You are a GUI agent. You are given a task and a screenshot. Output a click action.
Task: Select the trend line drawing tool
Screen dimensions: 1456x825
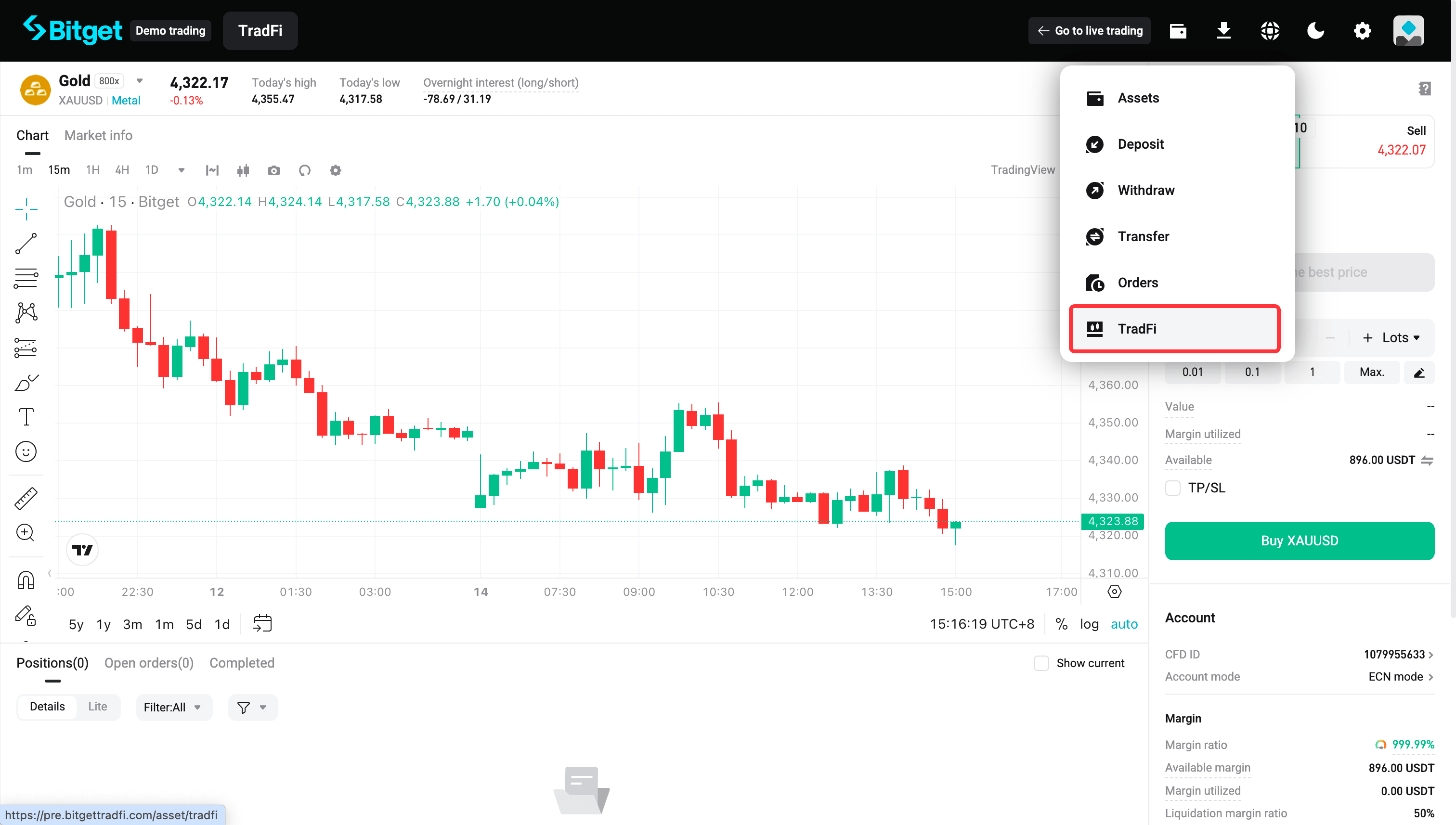26,244
